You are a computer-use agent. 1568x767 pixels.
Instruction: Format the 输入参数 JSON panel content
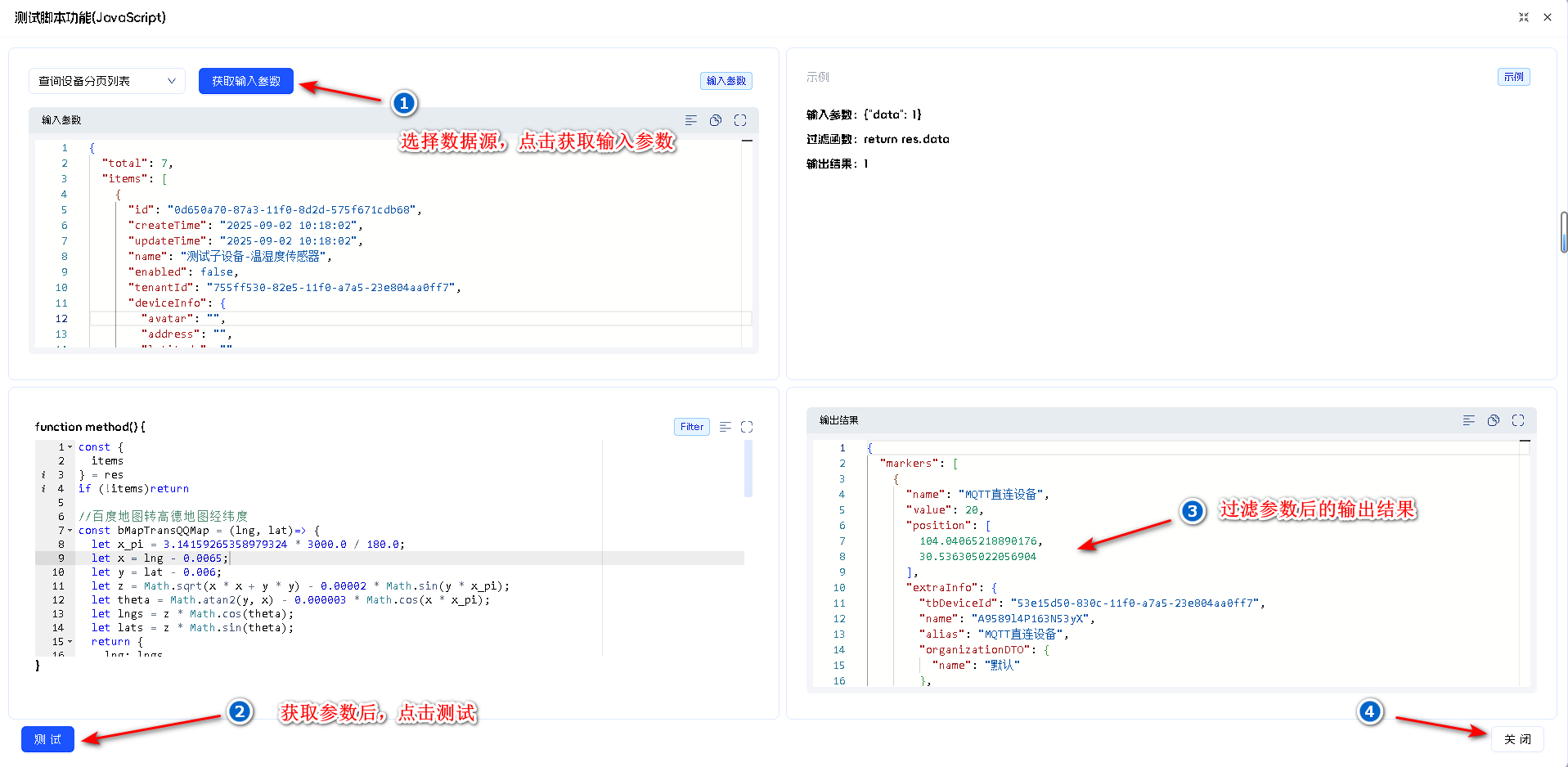click(691, 120)
